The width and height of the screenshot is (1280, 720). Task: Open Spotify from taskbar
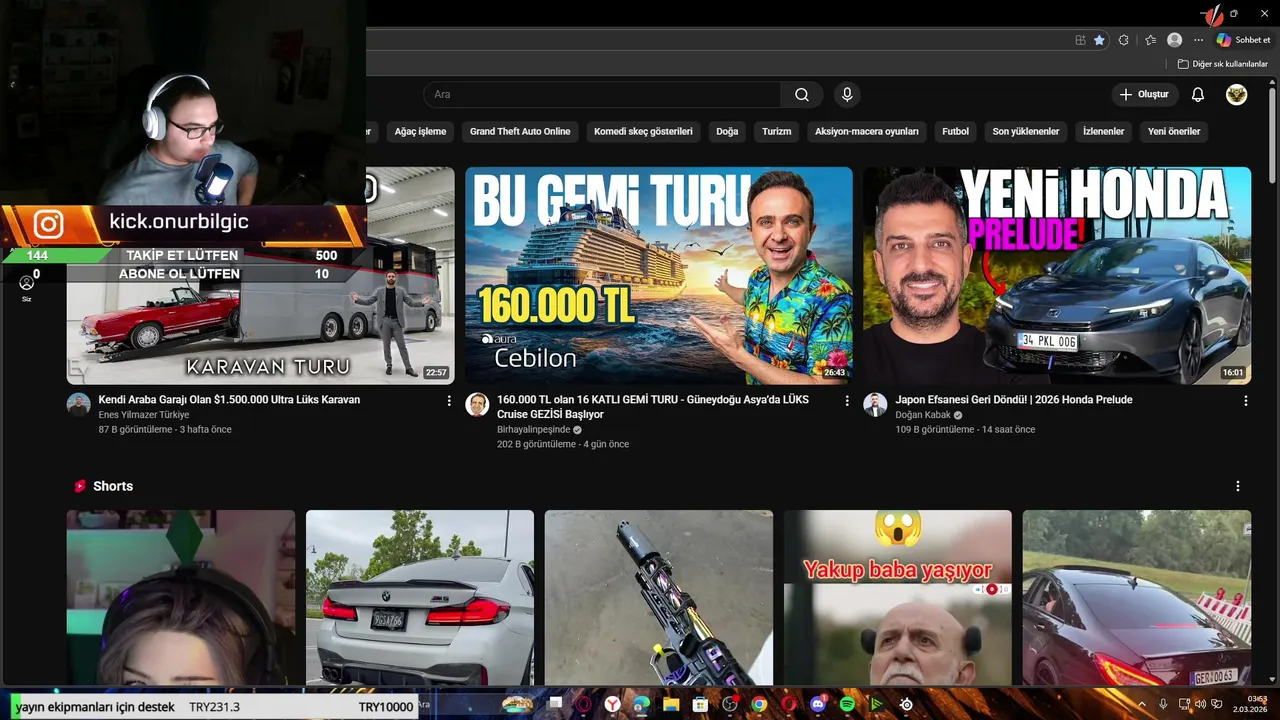847,704
